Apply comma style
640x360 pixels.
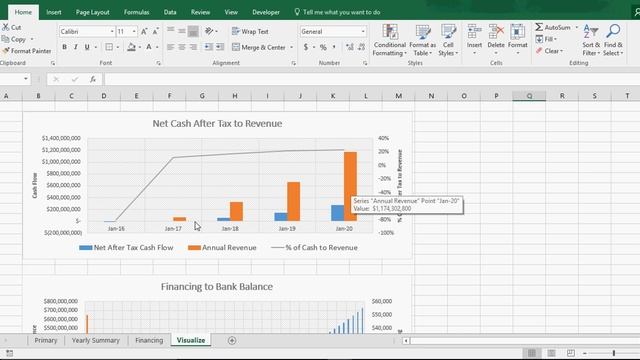pos(334,47)
